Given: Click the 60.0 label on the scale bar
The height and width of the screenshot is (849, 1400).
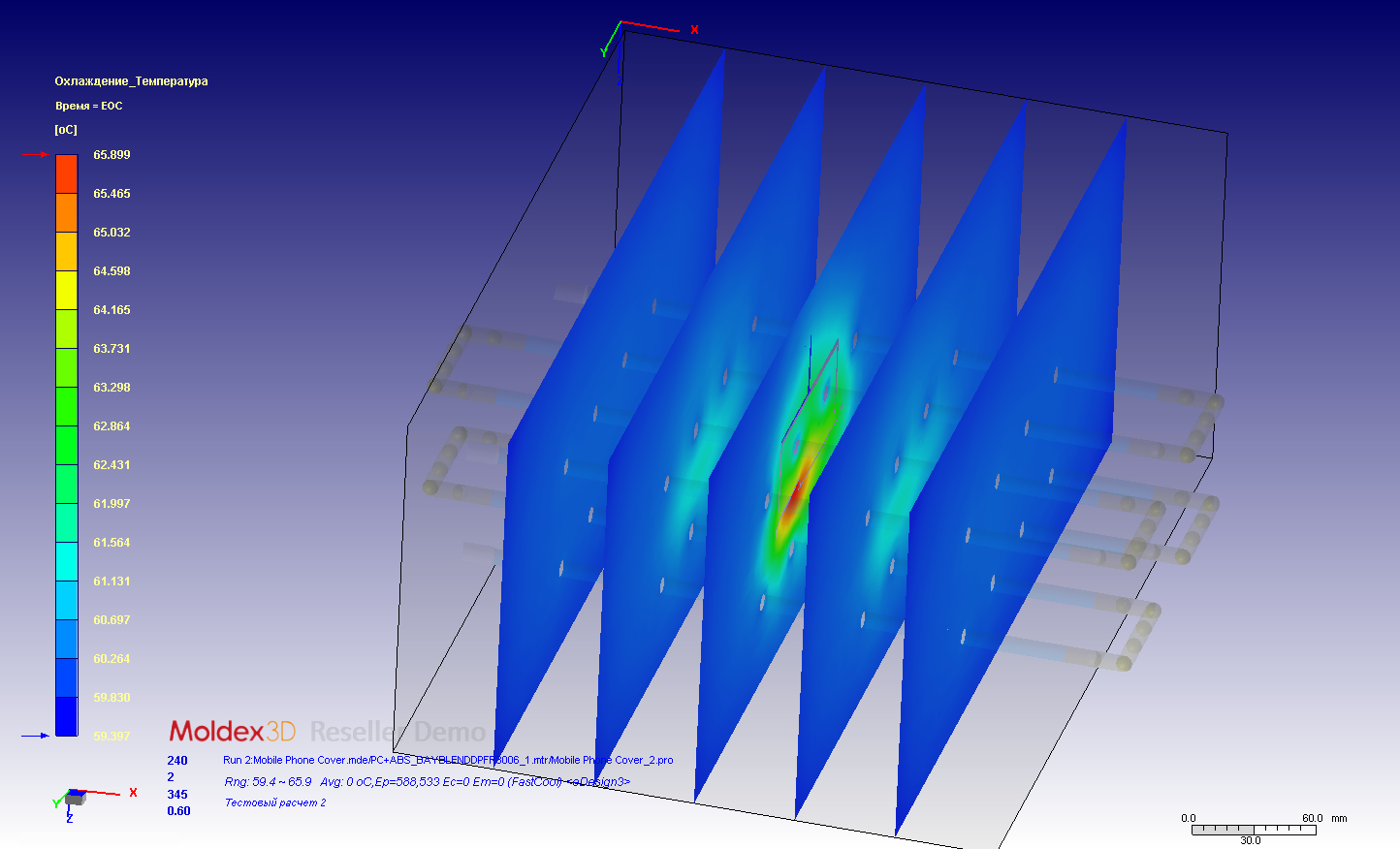Looking at the screenshot, I should [x=1312, y=818].
